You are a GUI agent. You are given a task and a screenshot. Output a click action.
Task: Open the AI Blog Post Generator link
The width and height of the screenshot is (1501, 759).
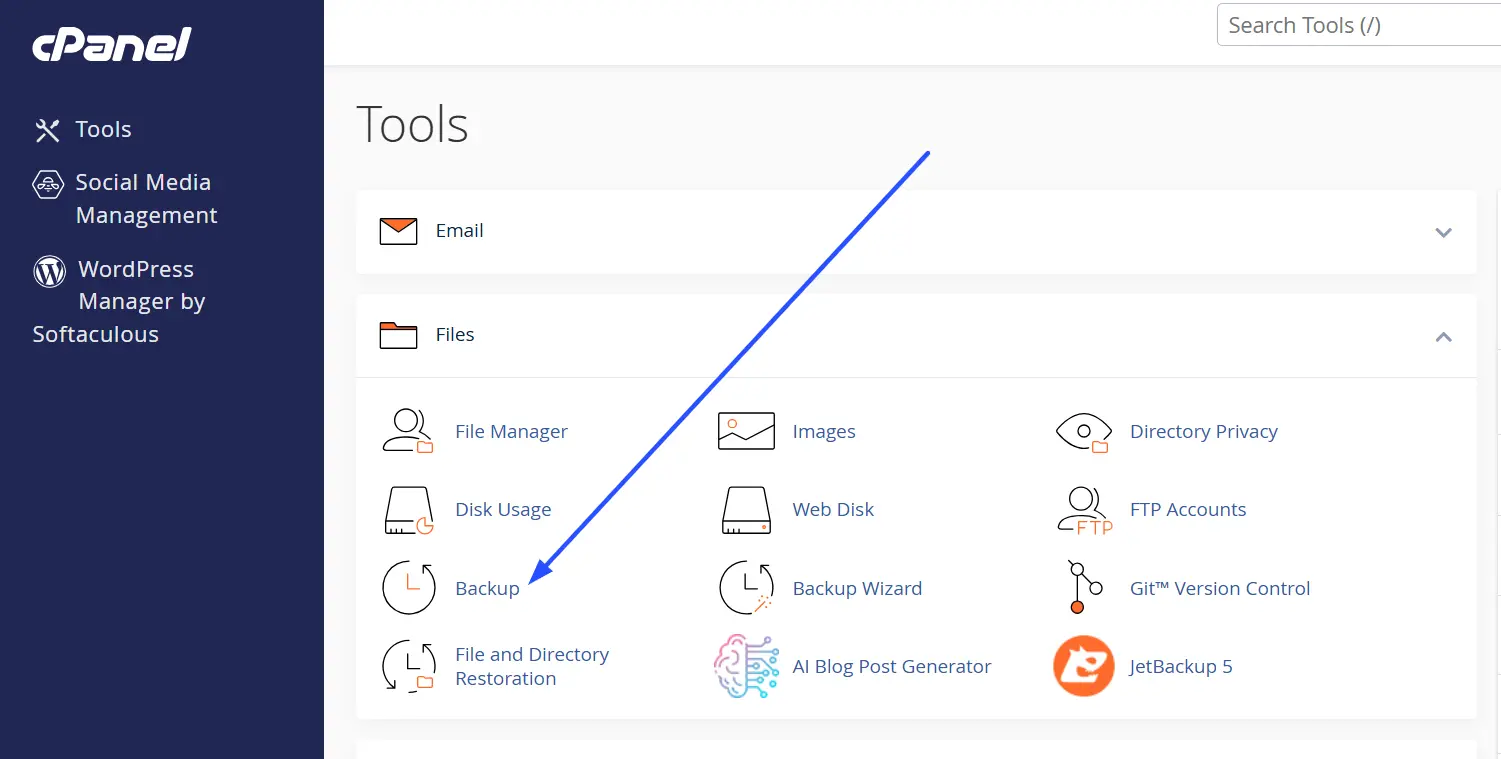point(892,667)
